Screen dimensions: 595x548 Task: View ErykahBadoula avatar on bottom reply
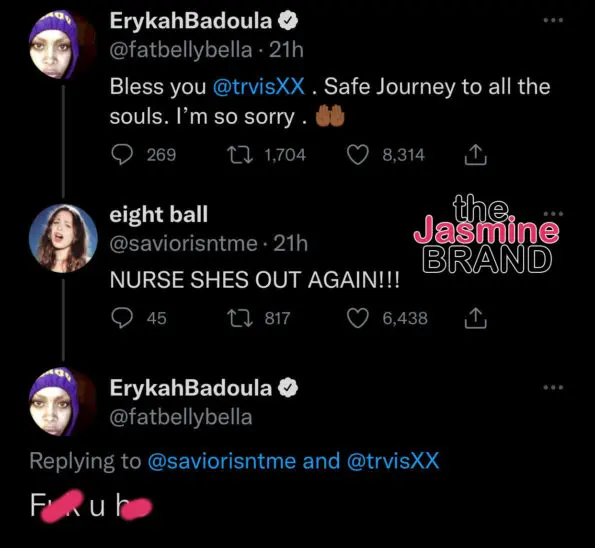(x=61, y=402)
